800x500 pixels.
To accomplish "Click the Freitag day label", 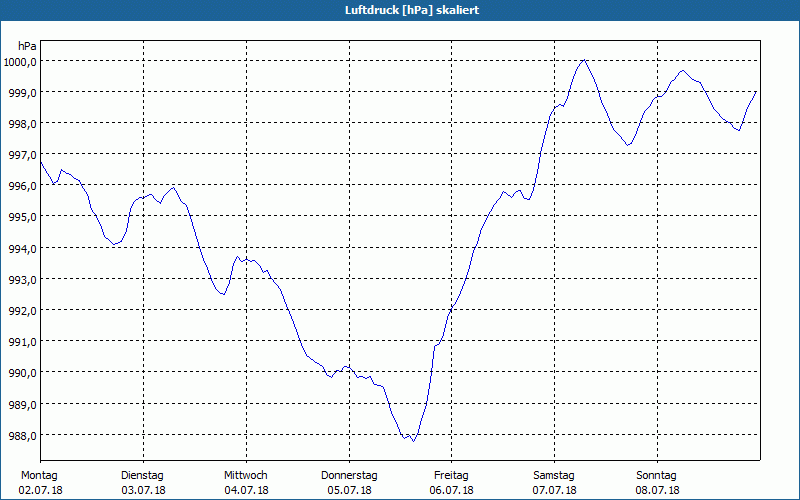I will tap(451, 476).
